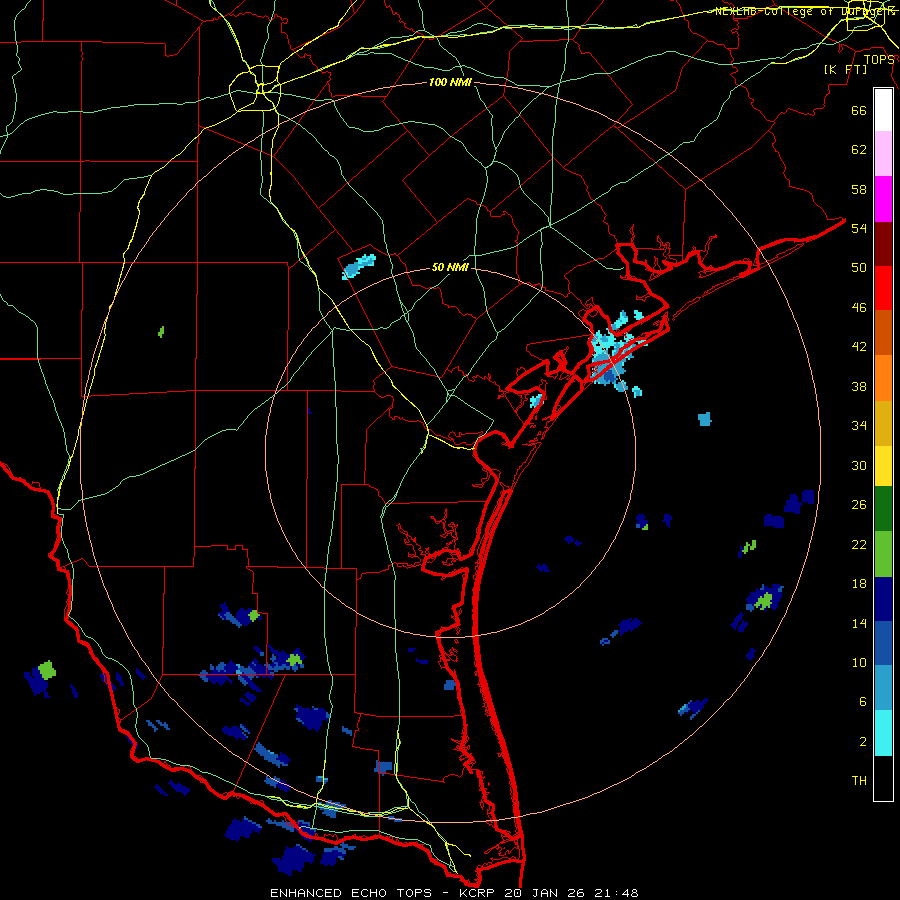Select the dark orange legend band
This screenshot has height=900, width=900.
tap(883, 333)
